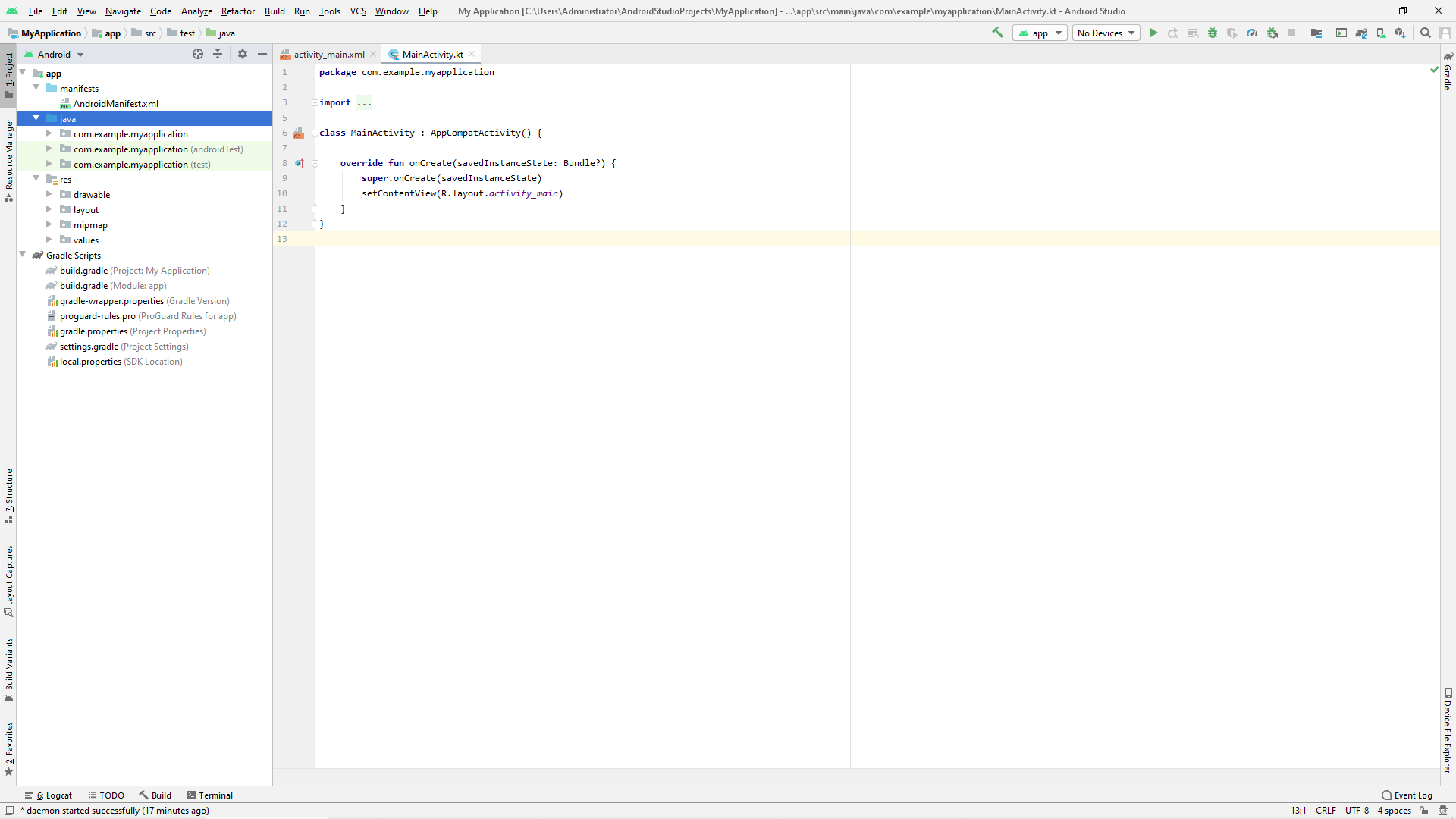Run the app with the green play icon
The width and height of the screenshot is (1456, 819).
pos(1153,33)
